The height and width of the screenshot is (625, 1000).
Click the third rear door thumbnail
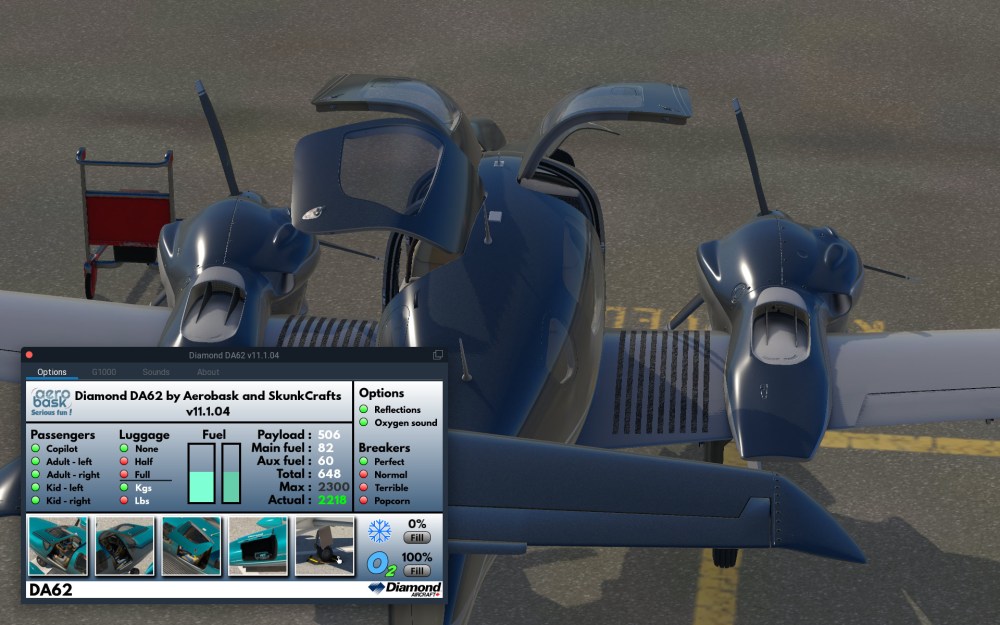[191, 545]
